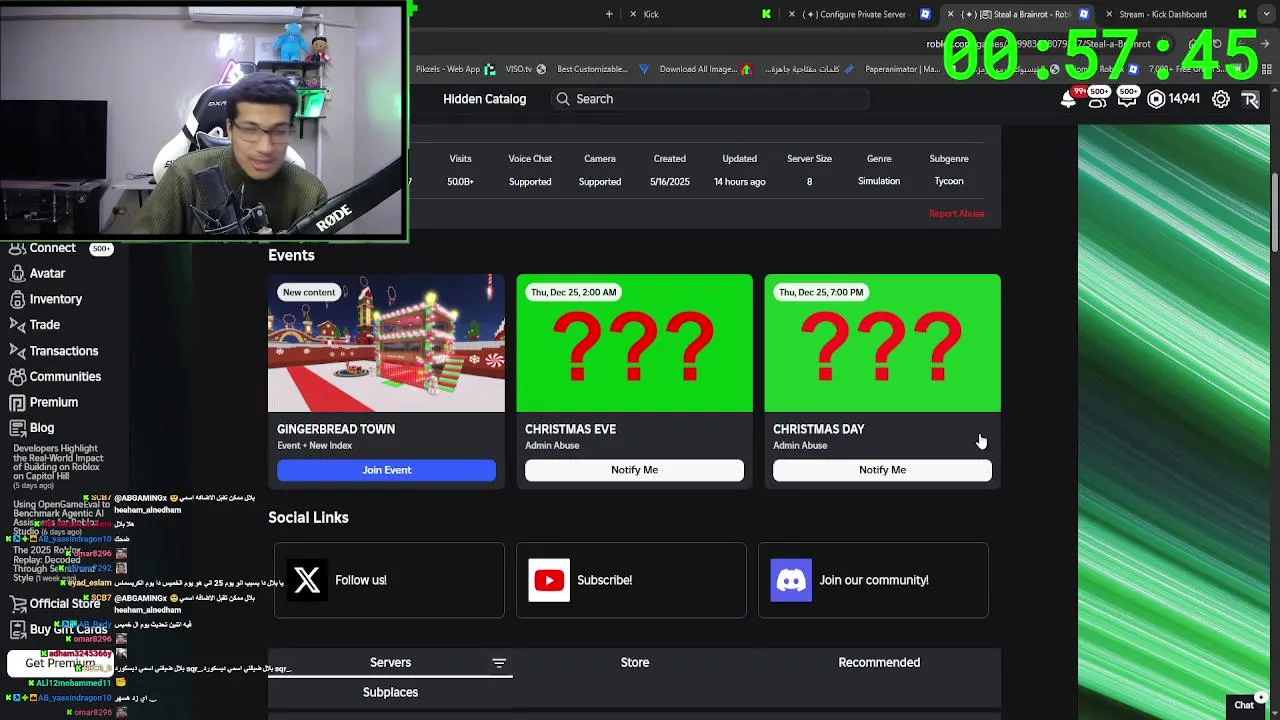Open the Simulation genre link
This screenshot has width=1280, height=720.
pyautogui.click(x=879, y=181)
